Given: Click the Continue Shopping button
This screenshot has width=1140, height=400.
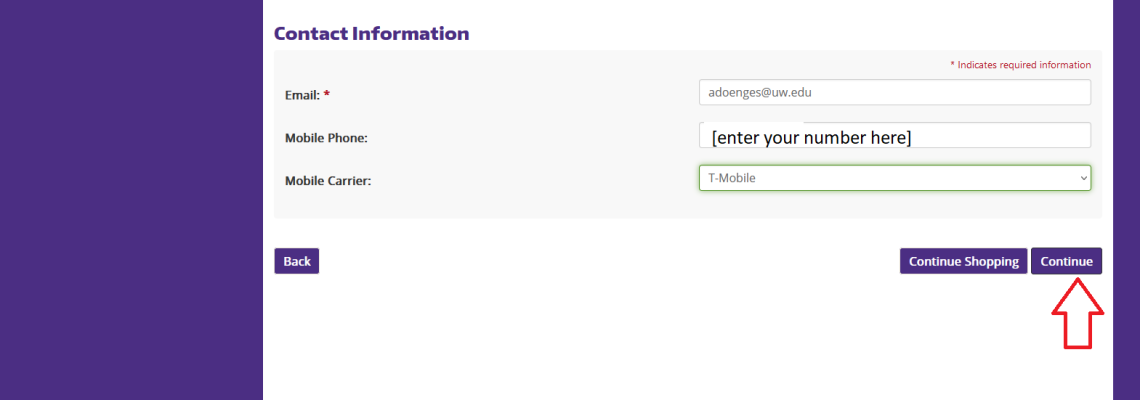Looking at the screenshot, I should [963, 261].
